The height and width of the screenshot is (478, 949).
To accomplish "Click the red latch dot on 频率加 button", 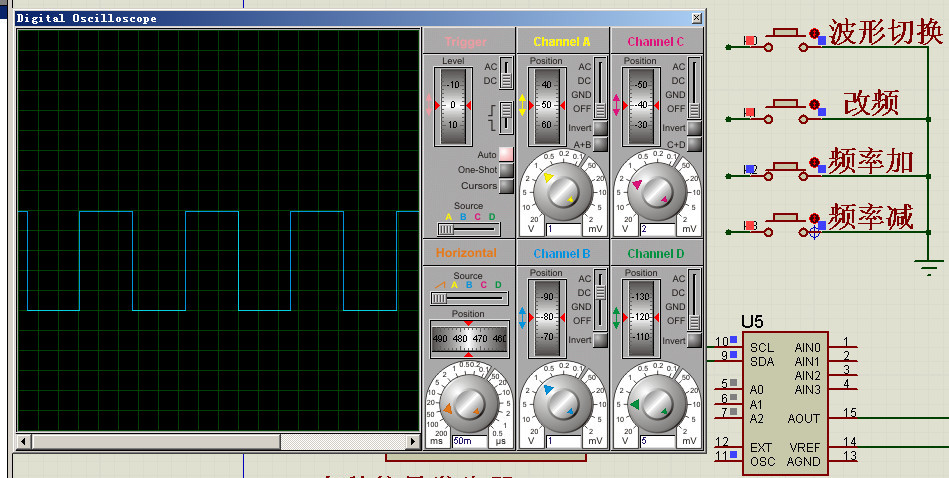I will (815, 162).
